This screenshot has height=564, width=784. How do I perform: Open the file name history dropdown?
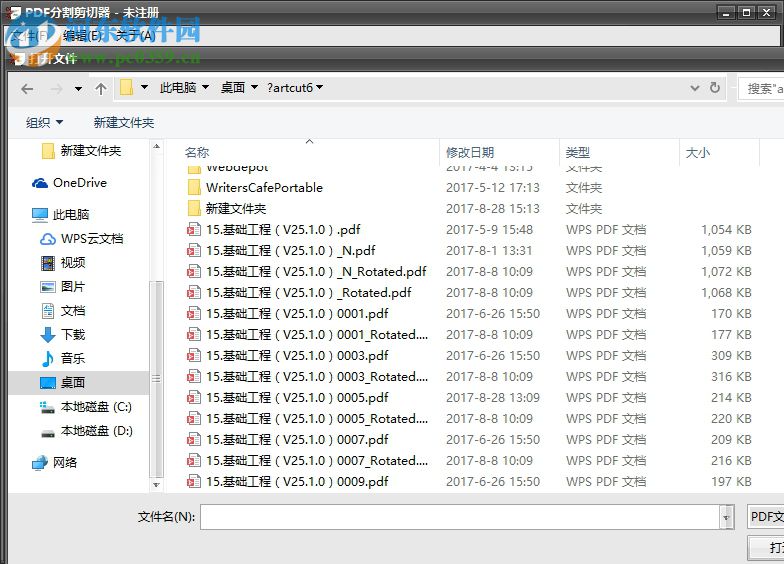pyautogui.click(x=726, y=517)
